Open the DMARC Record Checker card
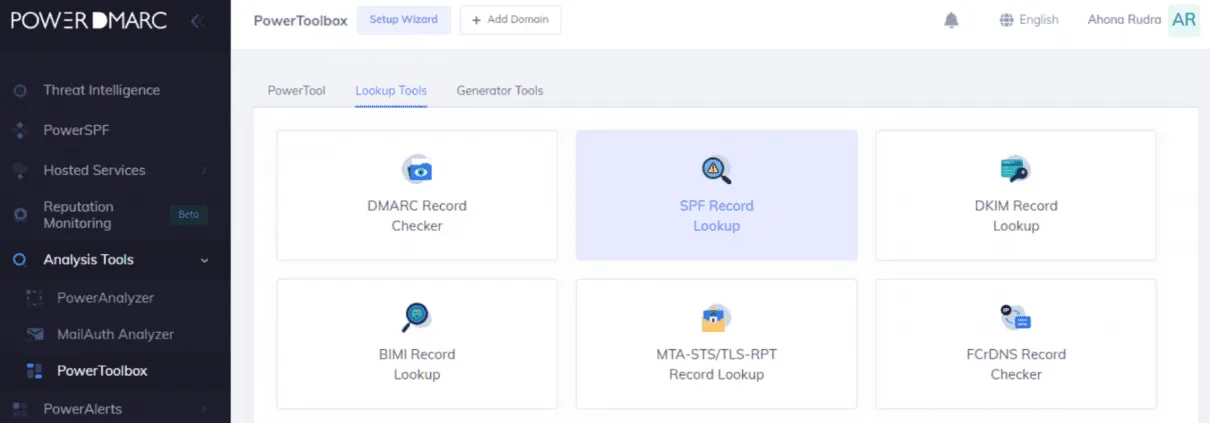This screenshot has height=423, width=1210. 417,195
